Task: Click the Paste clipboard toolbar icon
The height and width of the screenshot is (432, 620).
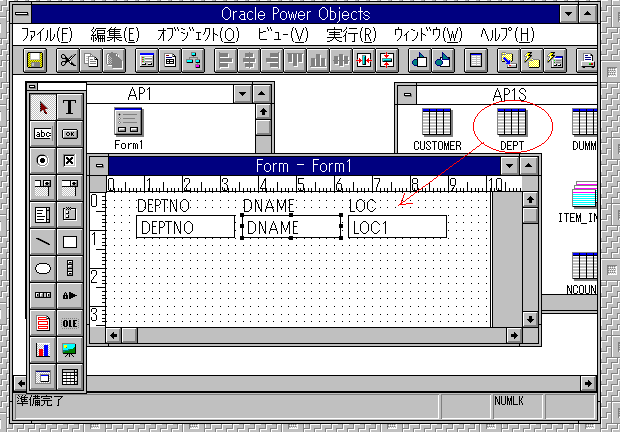Action: [114, 60]
